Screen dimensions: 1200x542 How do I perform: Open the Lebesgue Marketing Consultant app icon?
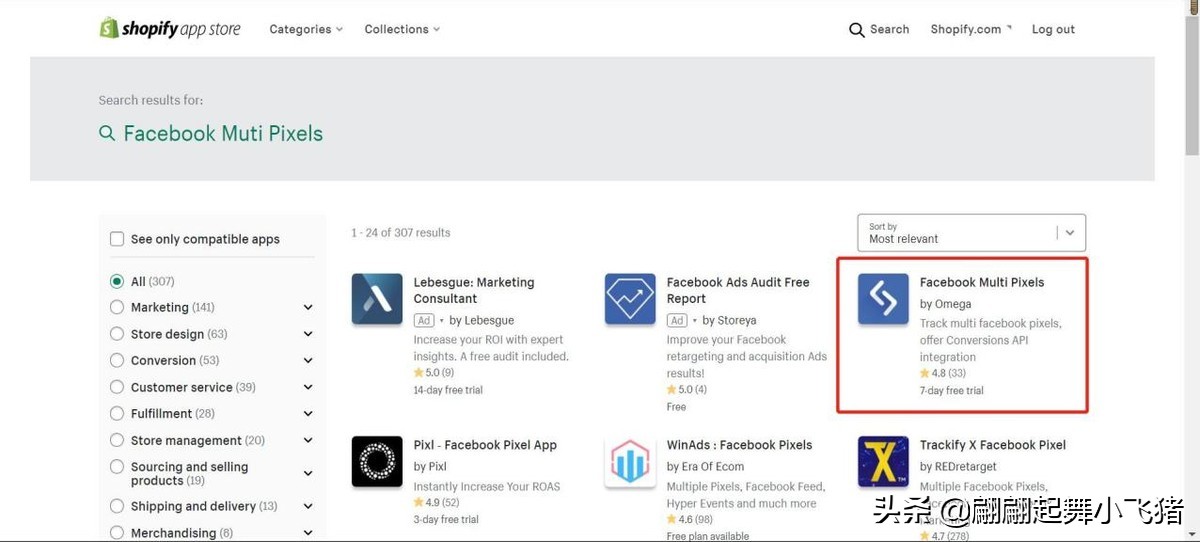377,299
